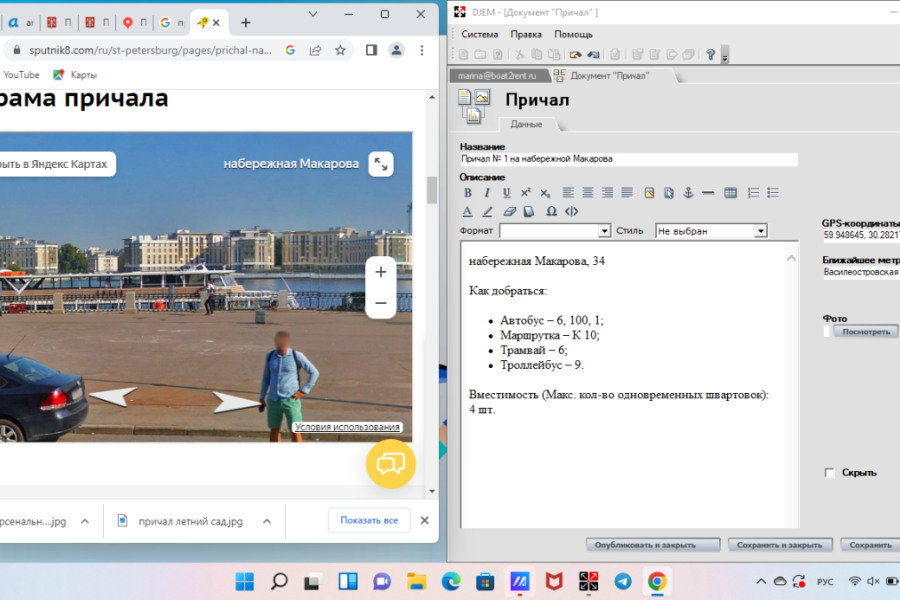This screenshot has height=600, width=900.
Task: Click the eraser (clear formatting) icon
Action: point(509,212)
